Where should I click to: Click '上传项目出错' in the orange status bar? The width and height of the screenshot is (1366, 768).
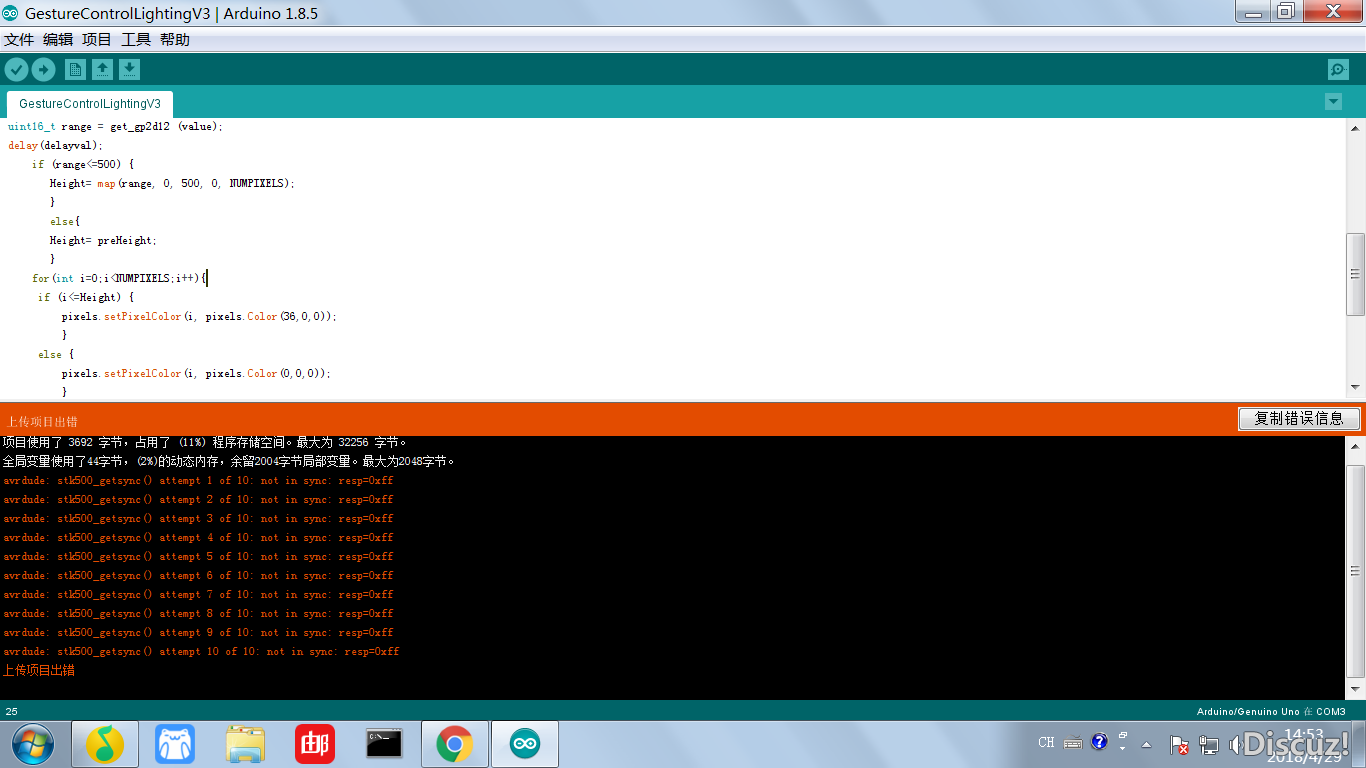tap(42, 422)
